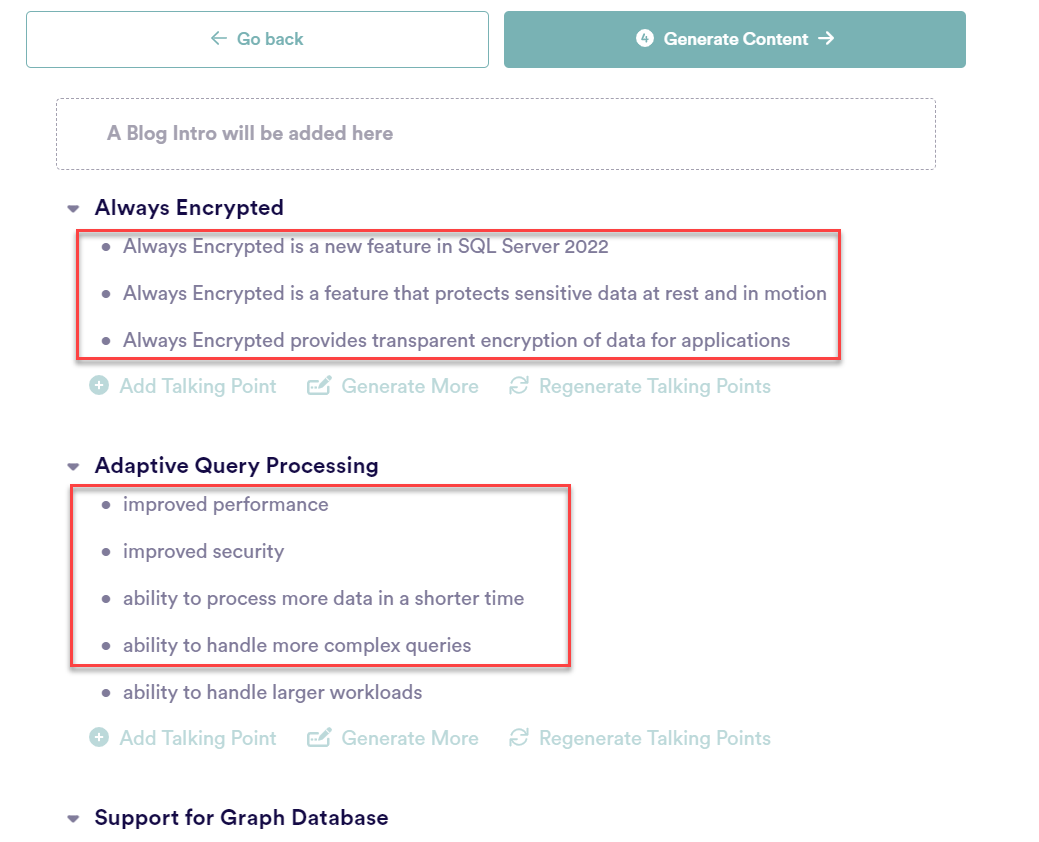The height and width of the screenshot is (842, 1039).
Task: Click Regenerate icon under Adaptive Query Processing
Action: tap(518, 738)
